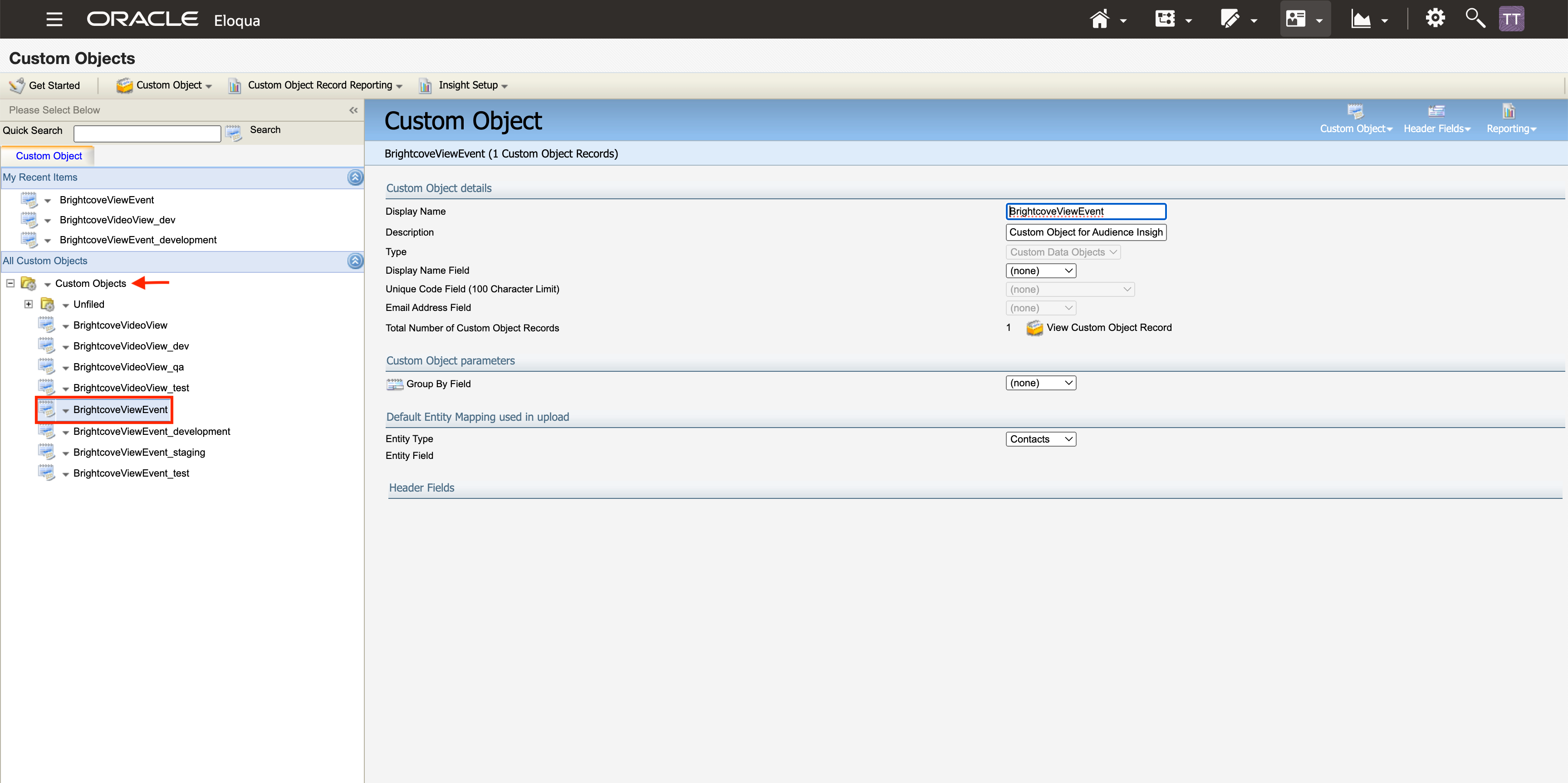Open the Settings gear icon
1568x783 pixels.
pos(1435,18)
